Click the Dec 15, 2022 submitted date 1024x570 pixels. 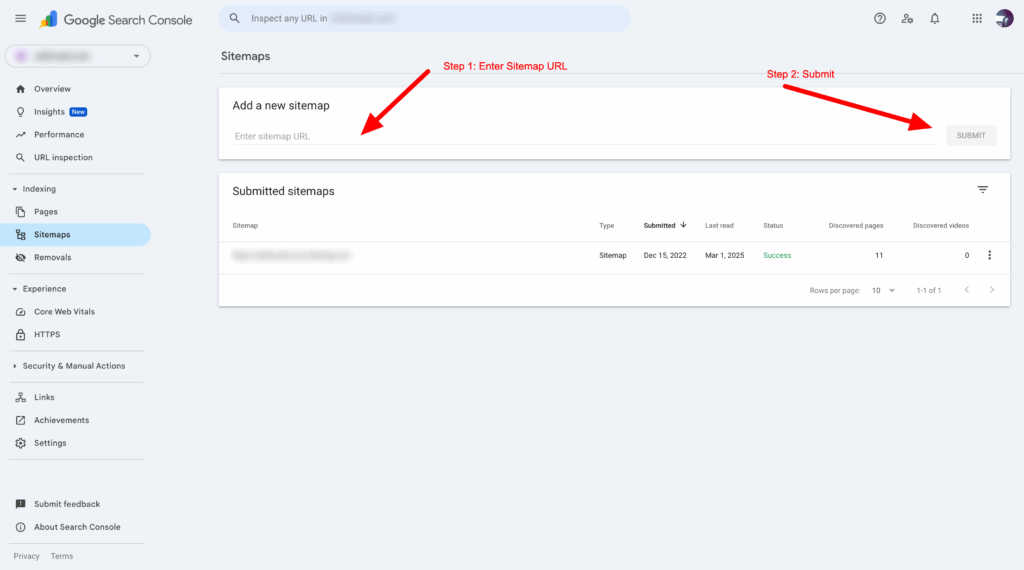(665, 255)
